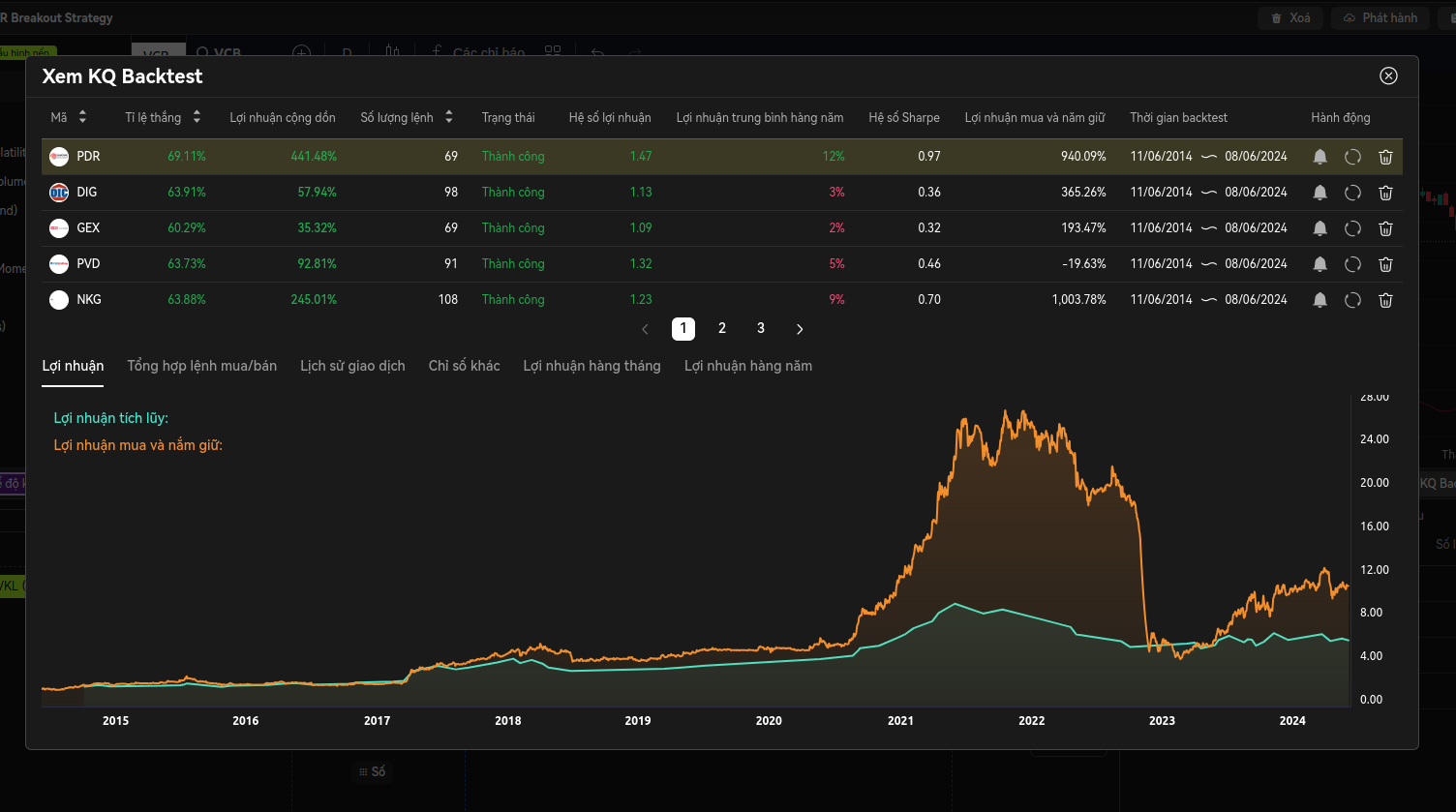Click the PVD company logo
This screenshot has height=812, width=1456.
[59, 263]
